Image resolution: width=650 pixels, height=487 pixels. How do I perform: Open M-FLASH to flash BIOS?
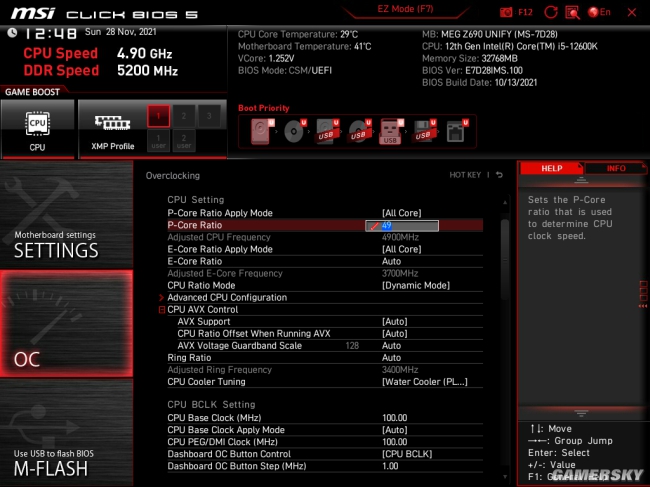[x=66, y=432]
